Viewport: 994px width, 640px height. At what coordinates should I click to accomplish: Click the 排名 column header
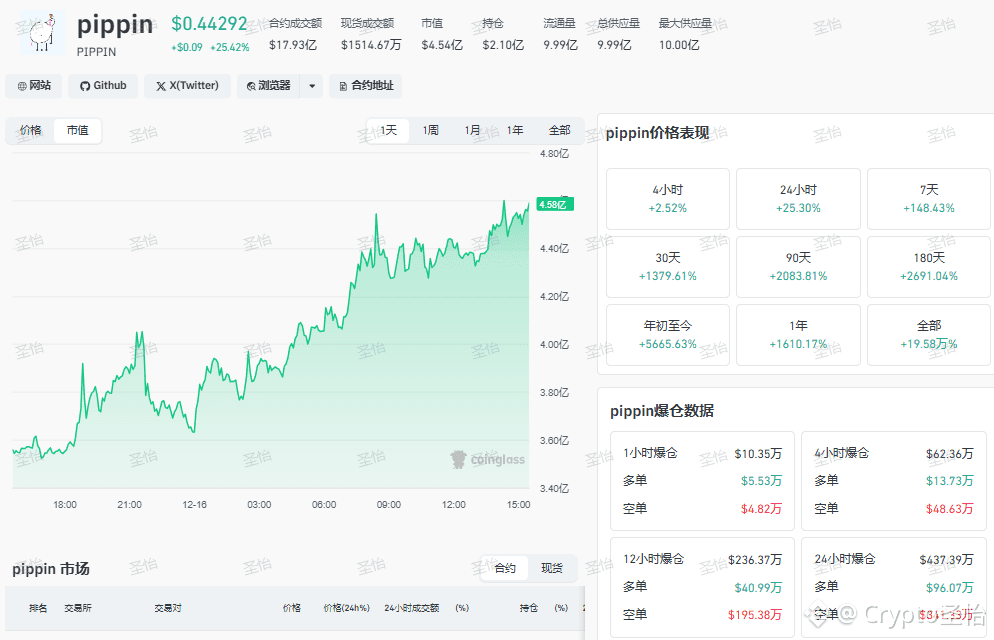coord(38,608)
